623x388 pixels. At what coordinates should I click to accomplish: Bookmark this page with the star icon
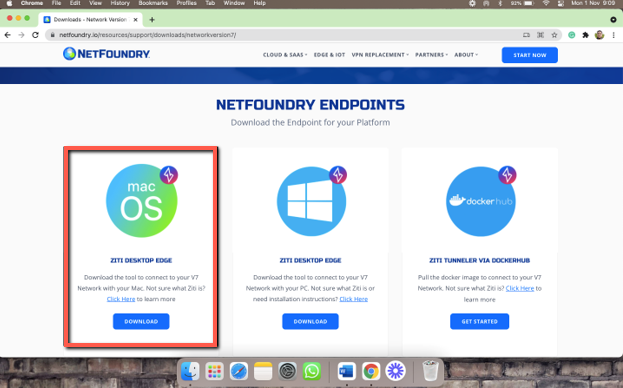point(554,35)
